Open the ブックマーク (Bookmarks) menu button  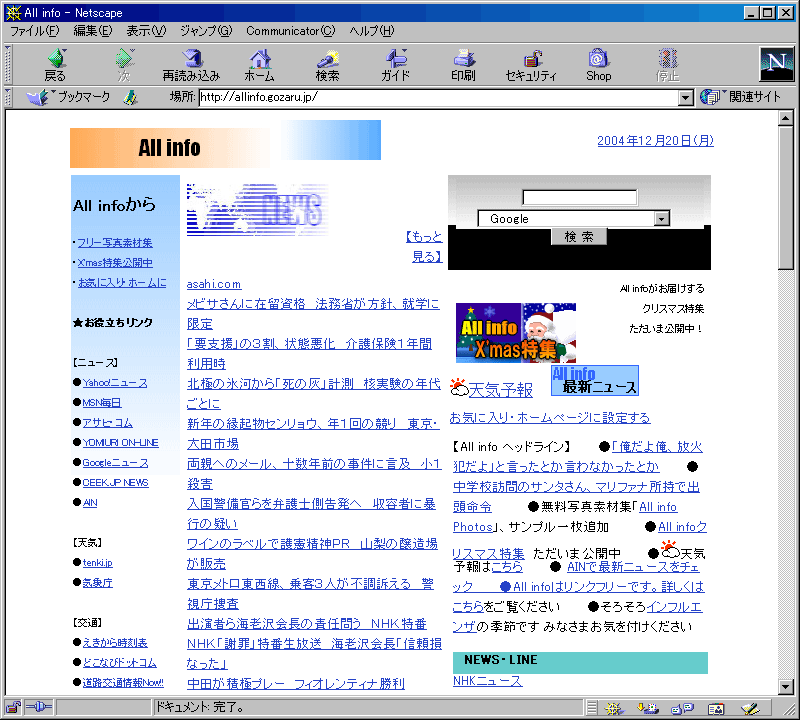[68, 97]
